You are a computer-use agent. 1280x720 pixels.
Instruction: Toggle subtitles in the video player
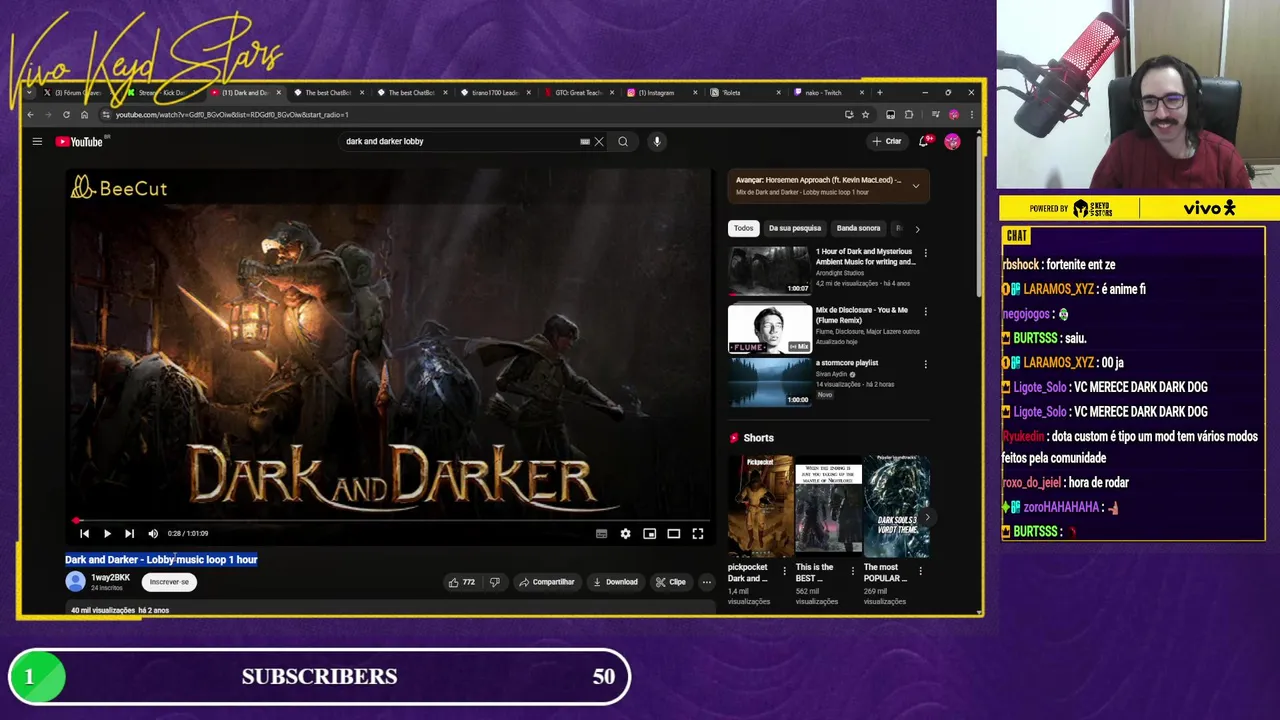[601, 534]
